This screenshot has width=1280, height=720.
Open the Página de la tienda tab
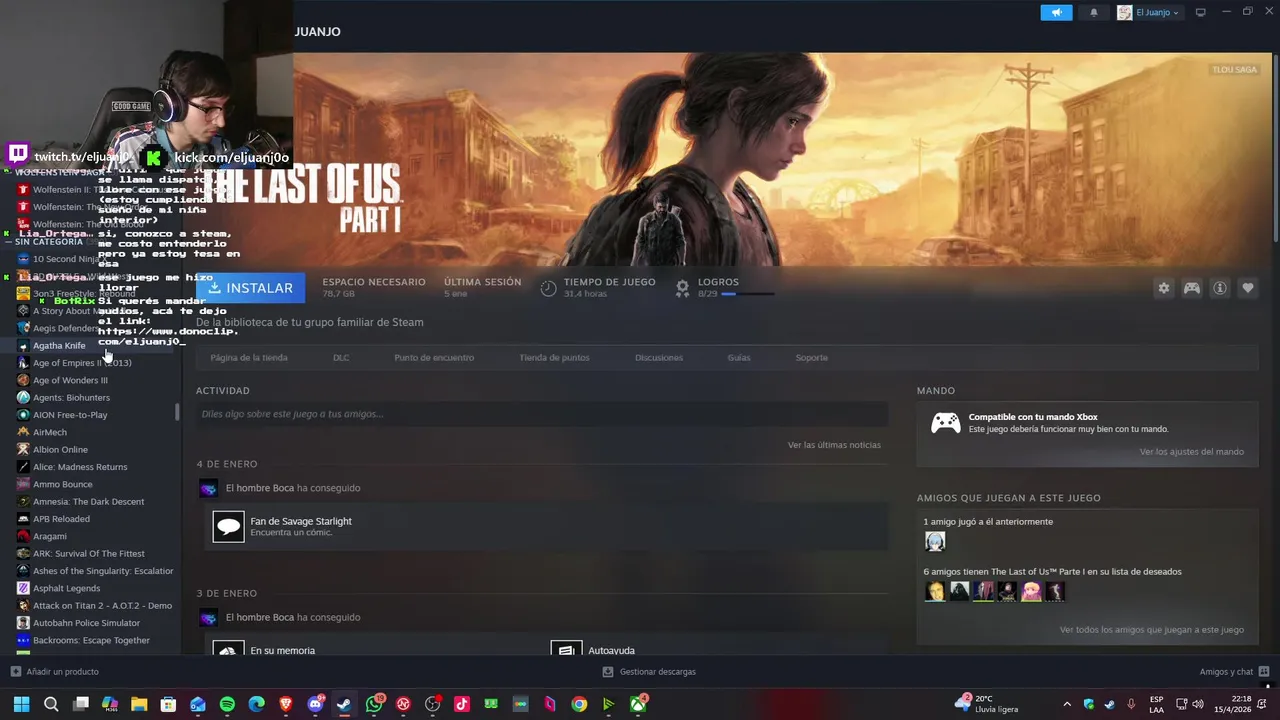tap(249, 358)
